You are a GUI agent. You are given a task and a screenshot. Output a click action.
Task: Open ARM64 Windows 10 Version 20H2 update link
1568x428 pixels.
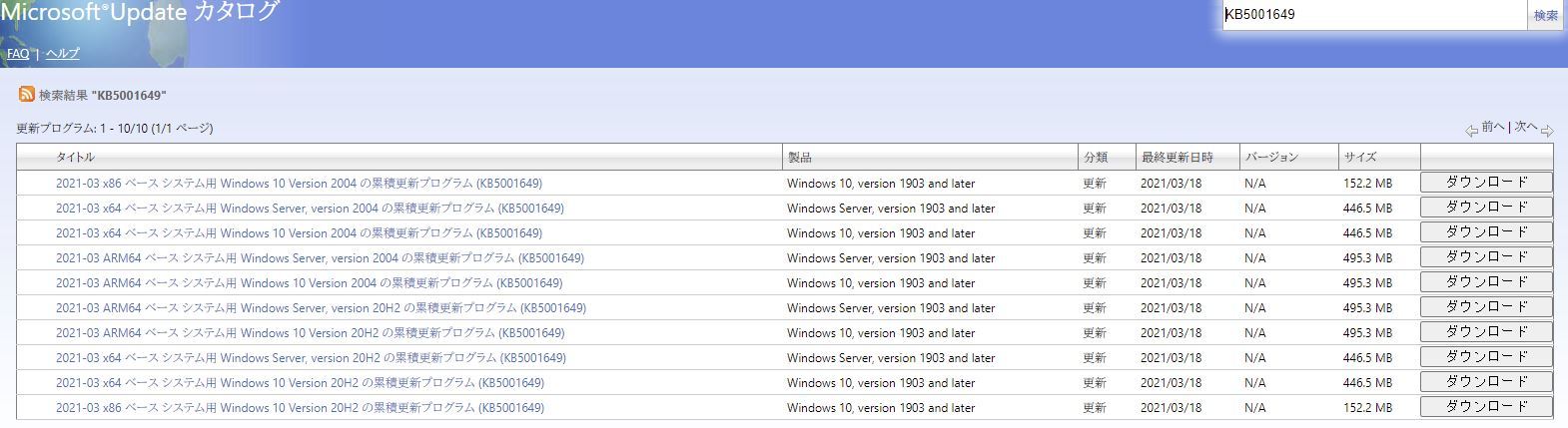tap(310, 333)
